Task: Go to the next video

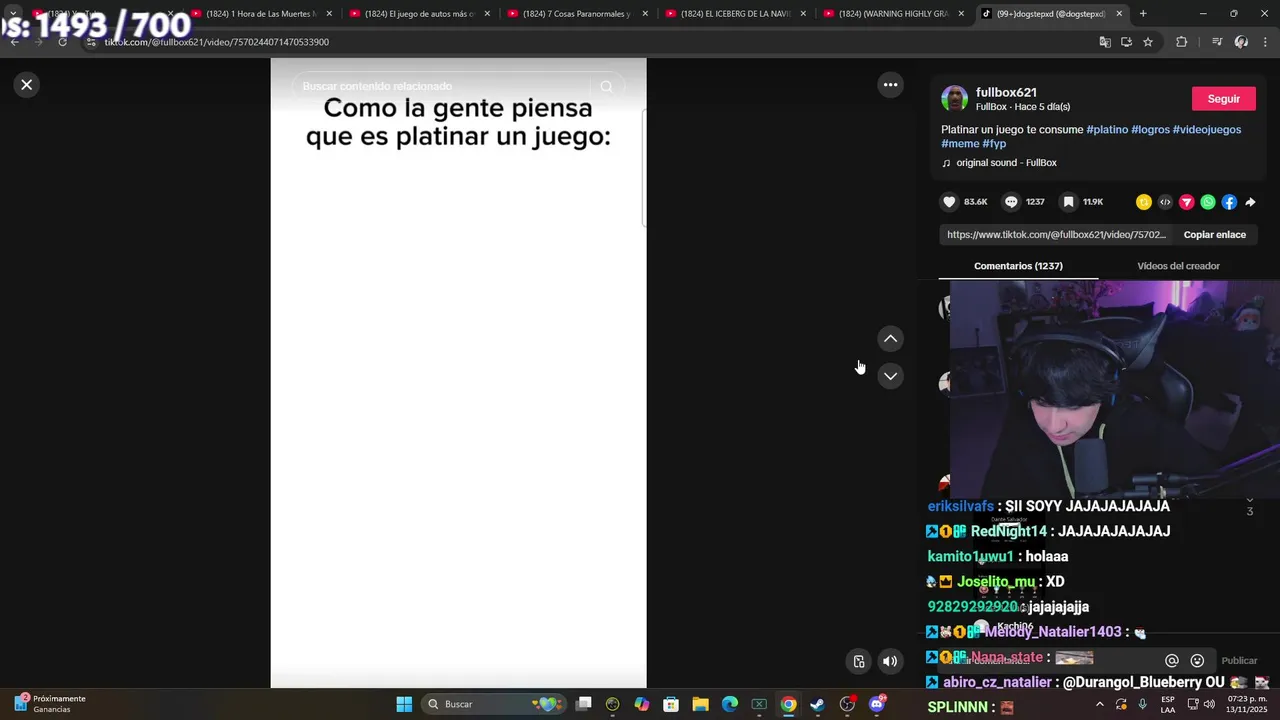Action: 890,376
